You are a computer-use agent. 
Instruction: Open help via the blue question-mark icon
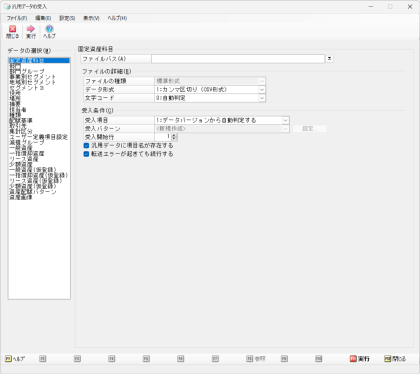[x=49, y=31]
